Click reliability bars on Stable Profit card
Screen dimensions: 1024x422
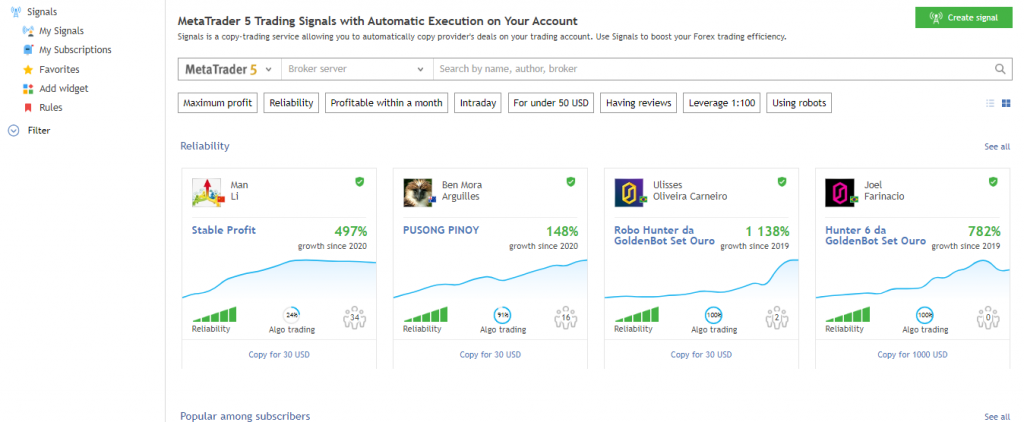pos(214,315)
